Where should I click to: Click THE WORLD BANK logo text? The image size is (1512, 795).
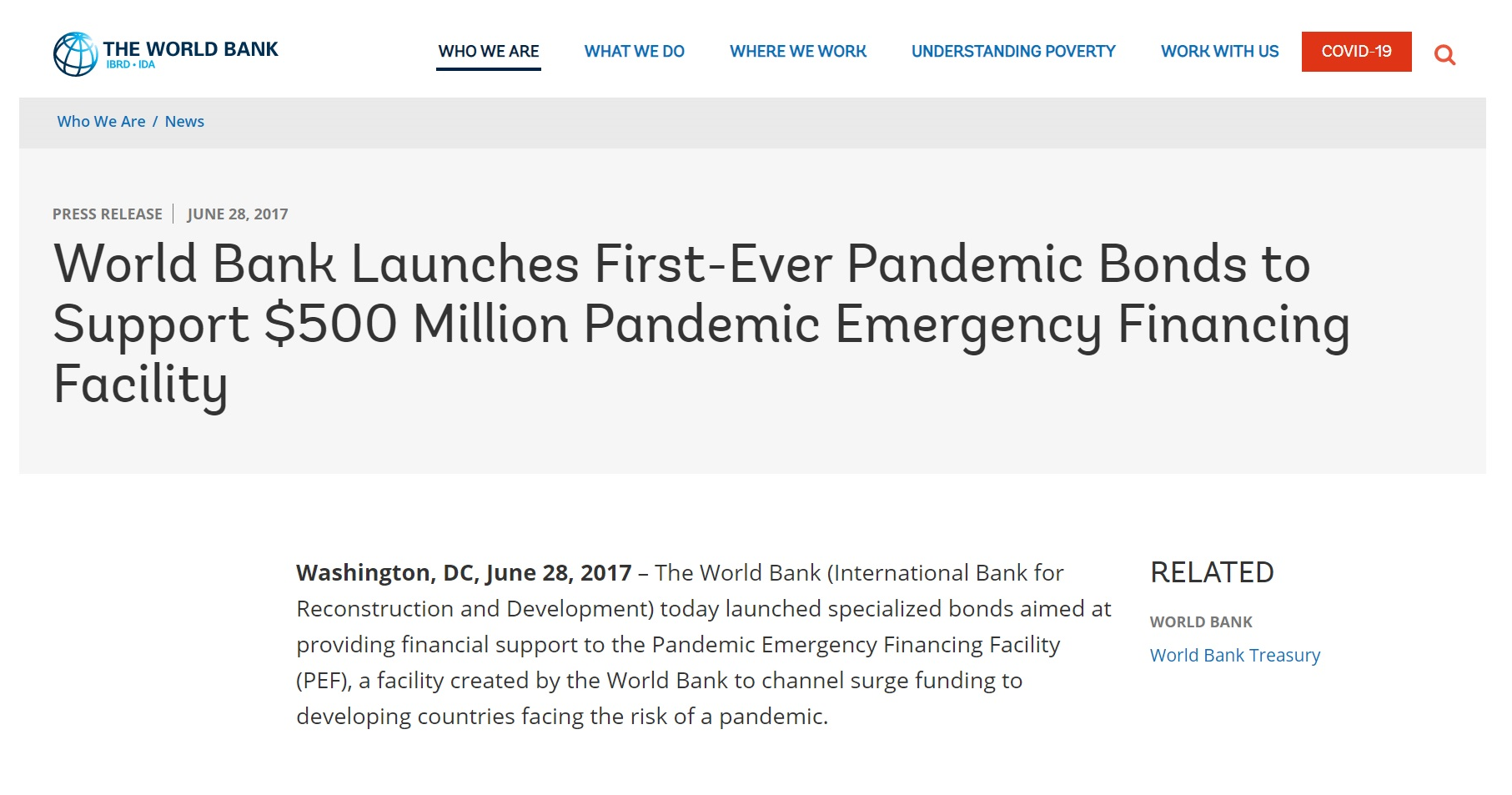point(190,49)
